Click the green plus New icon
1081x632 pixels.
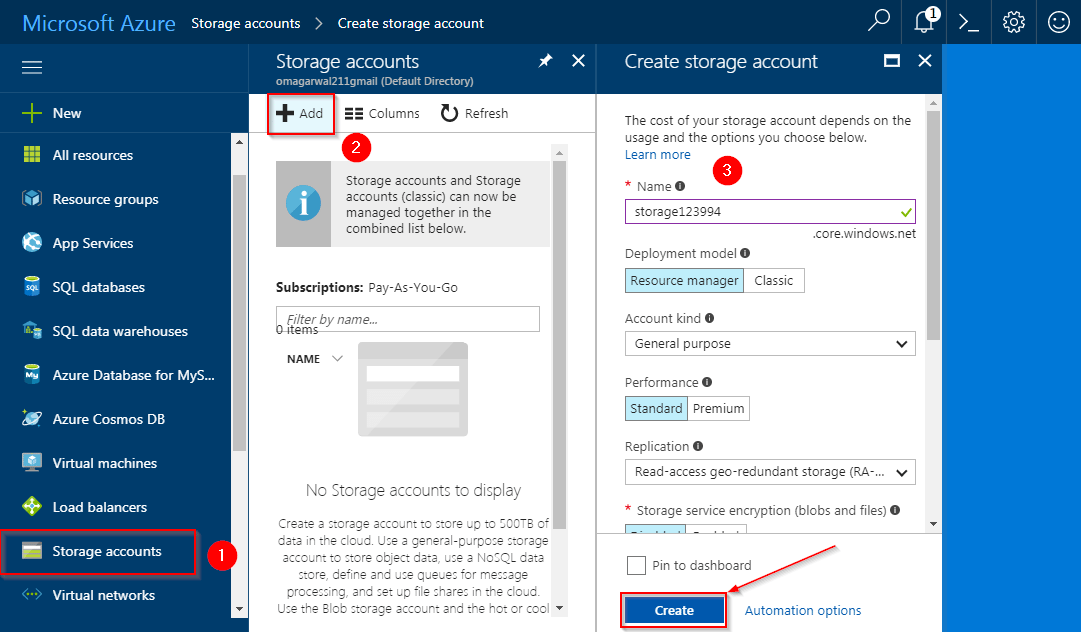(32, 113)
